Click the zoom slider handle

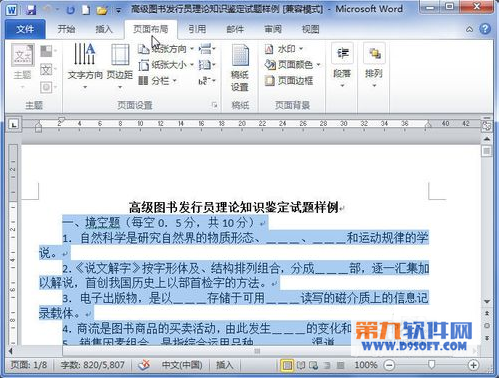coord(432,365)
